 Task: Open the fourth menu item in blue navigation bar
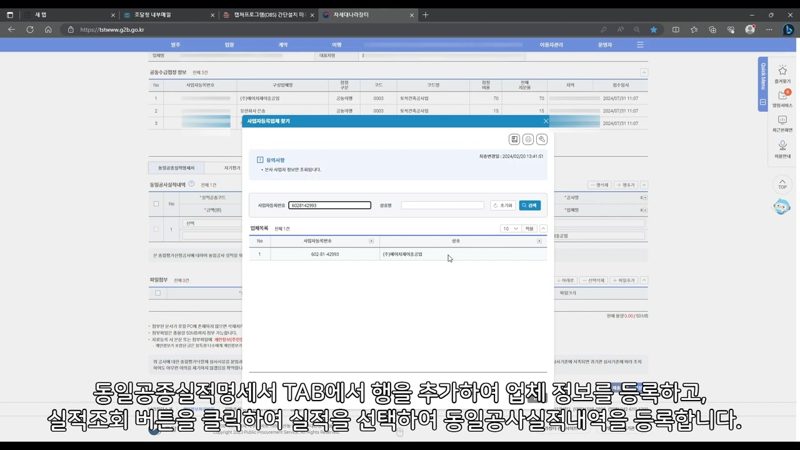tap(337, 45)
